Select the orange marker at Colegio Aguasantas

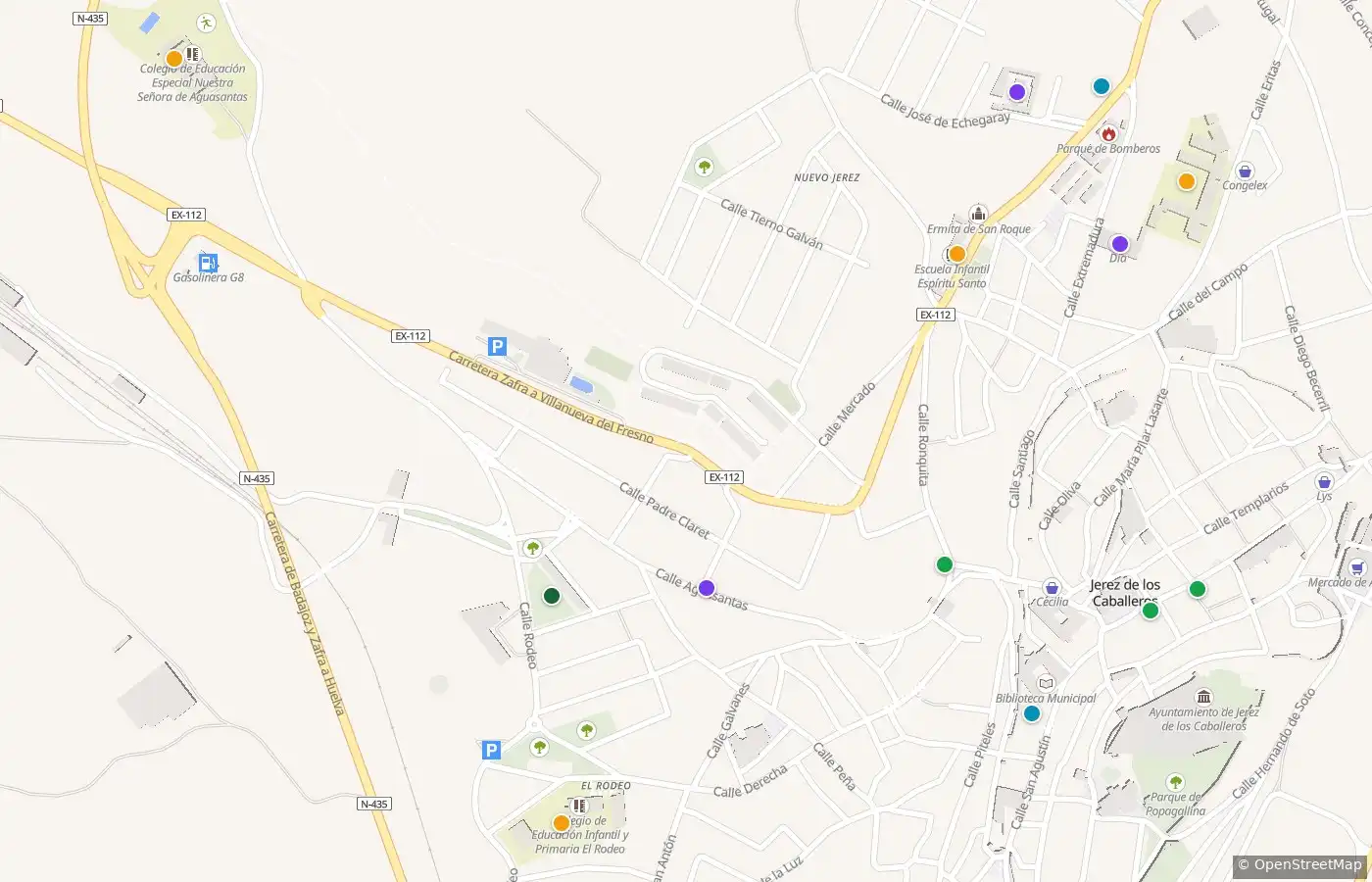point(174,59)
